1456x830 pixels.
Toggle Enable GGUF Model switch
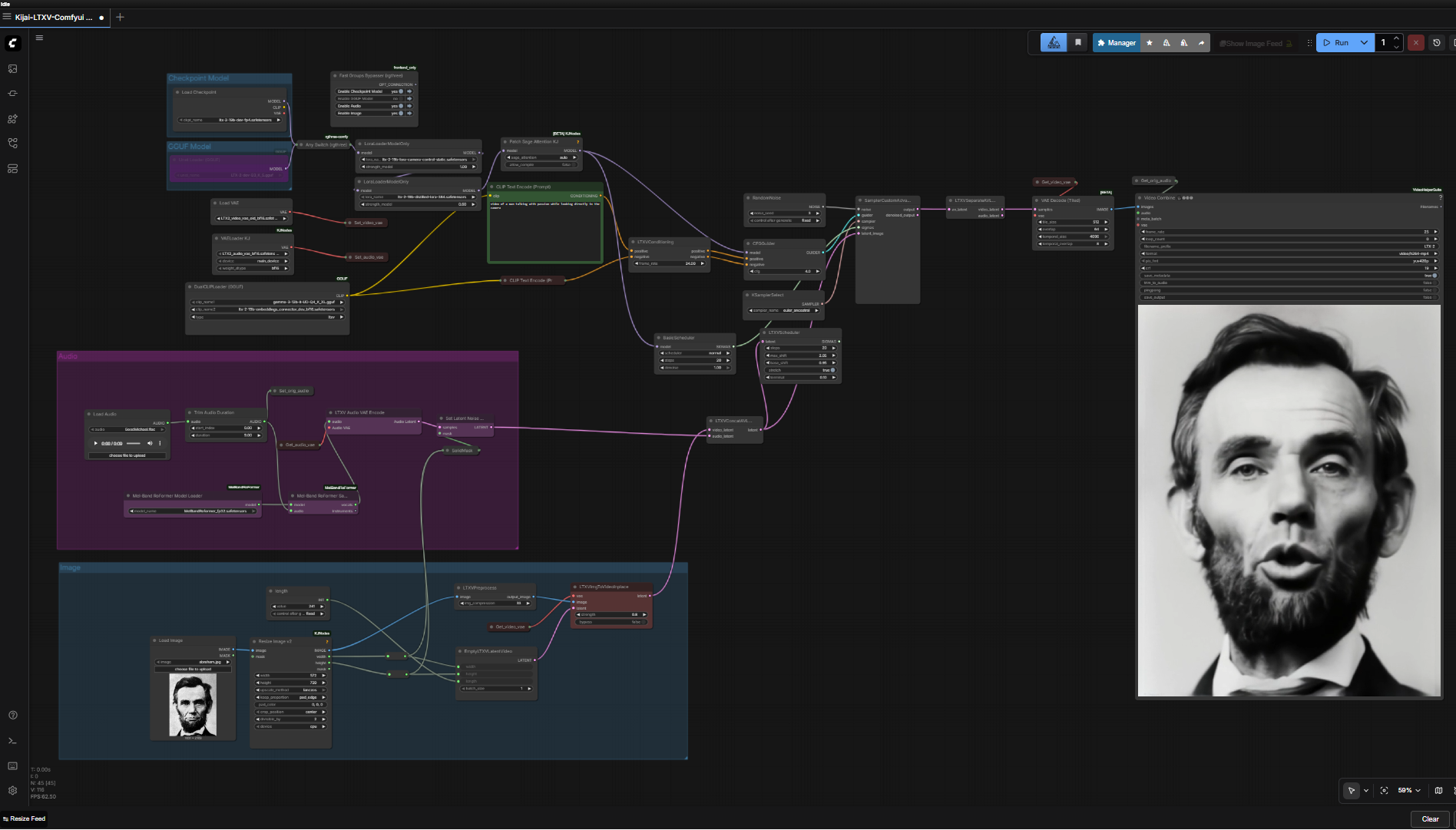[x=401, y=99]
